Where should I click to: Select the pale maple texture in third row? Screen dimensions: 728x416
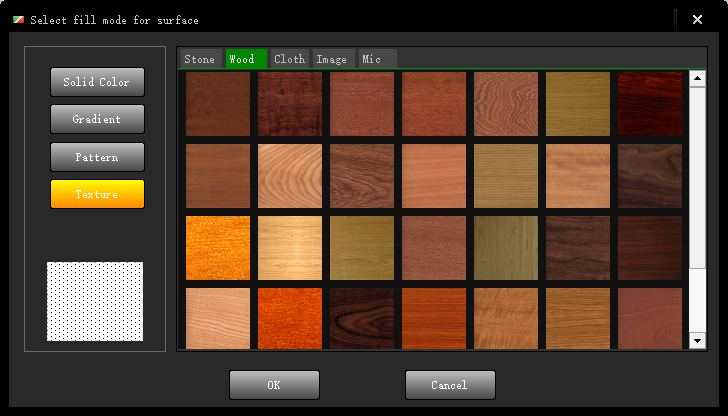point(290,248)
